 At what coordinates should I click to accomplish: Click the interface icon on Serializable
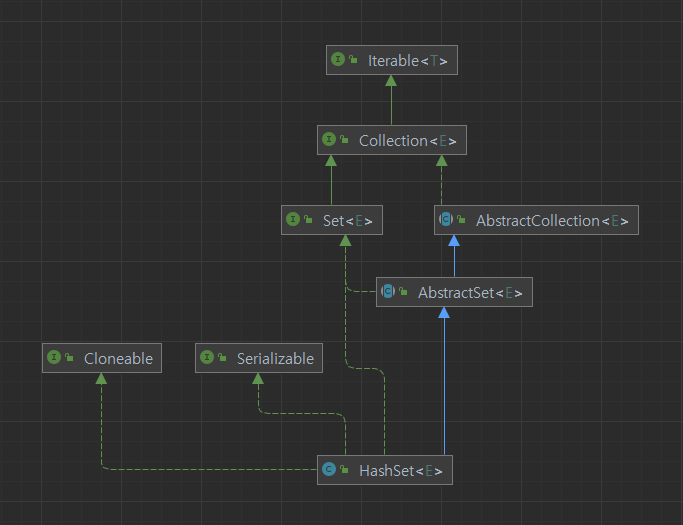(207, 357)
